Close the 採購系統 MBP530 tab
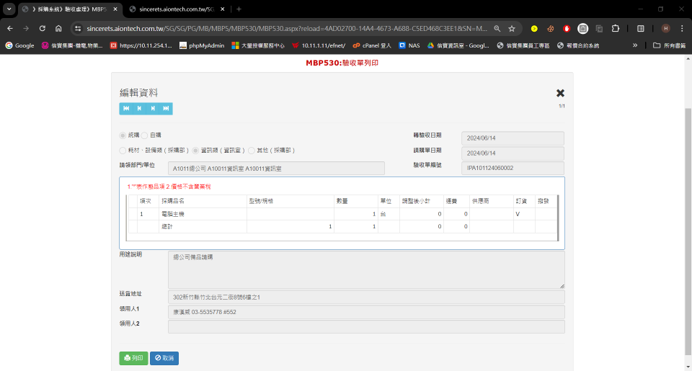 point(115,9)
